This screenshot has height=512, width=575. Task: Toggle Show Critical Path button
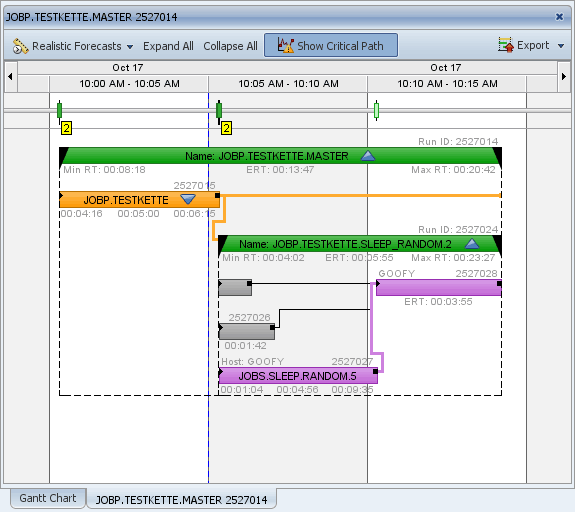point(331,45)
